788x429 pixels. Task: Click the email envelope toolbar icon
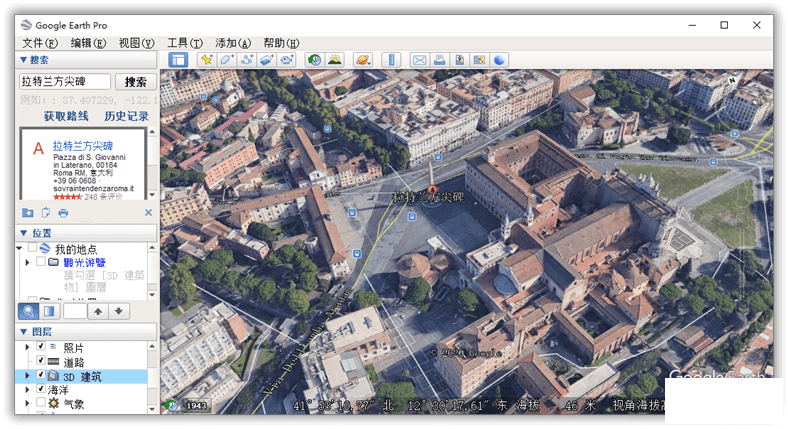[419, 60]
